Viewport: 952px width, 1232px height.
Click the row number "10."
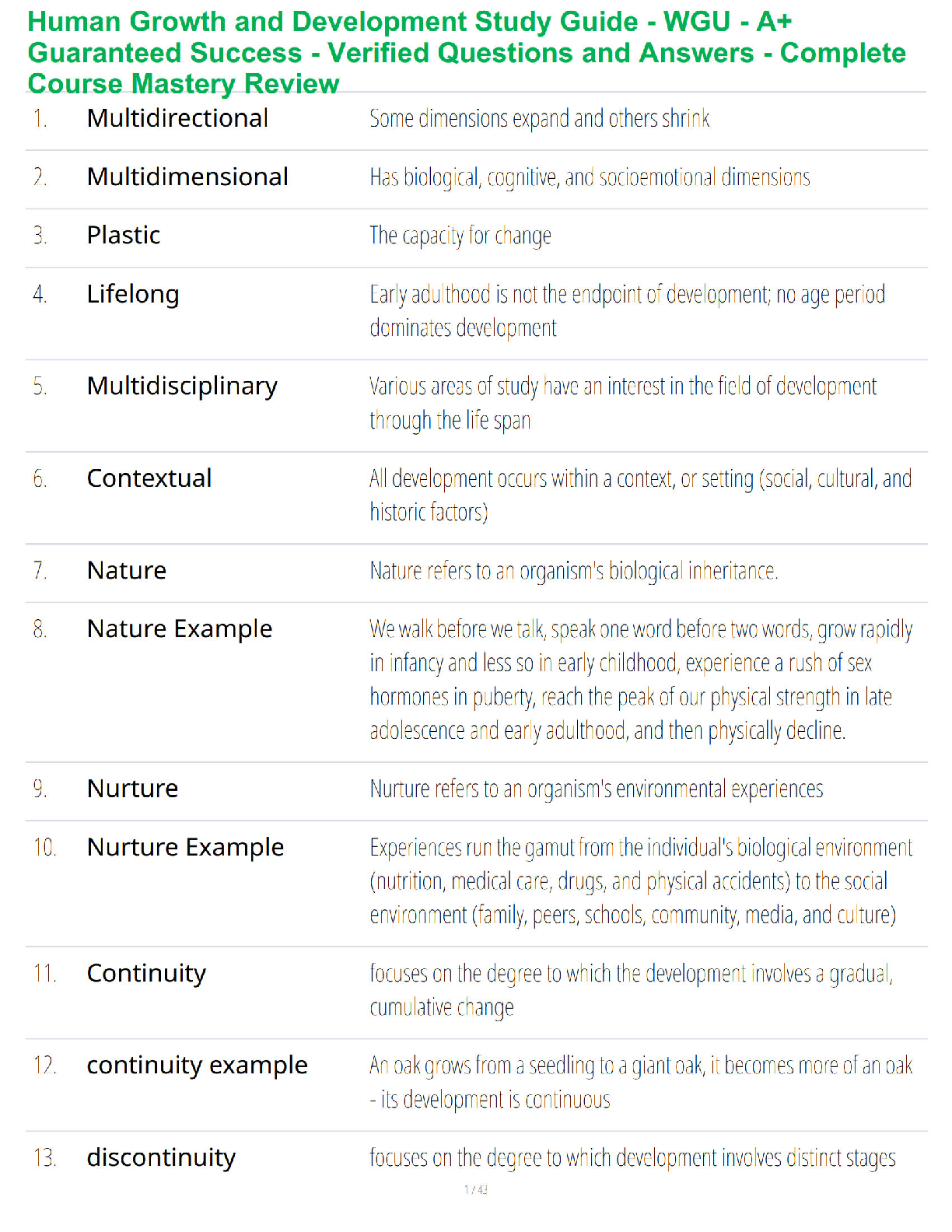tap(44, 847)
